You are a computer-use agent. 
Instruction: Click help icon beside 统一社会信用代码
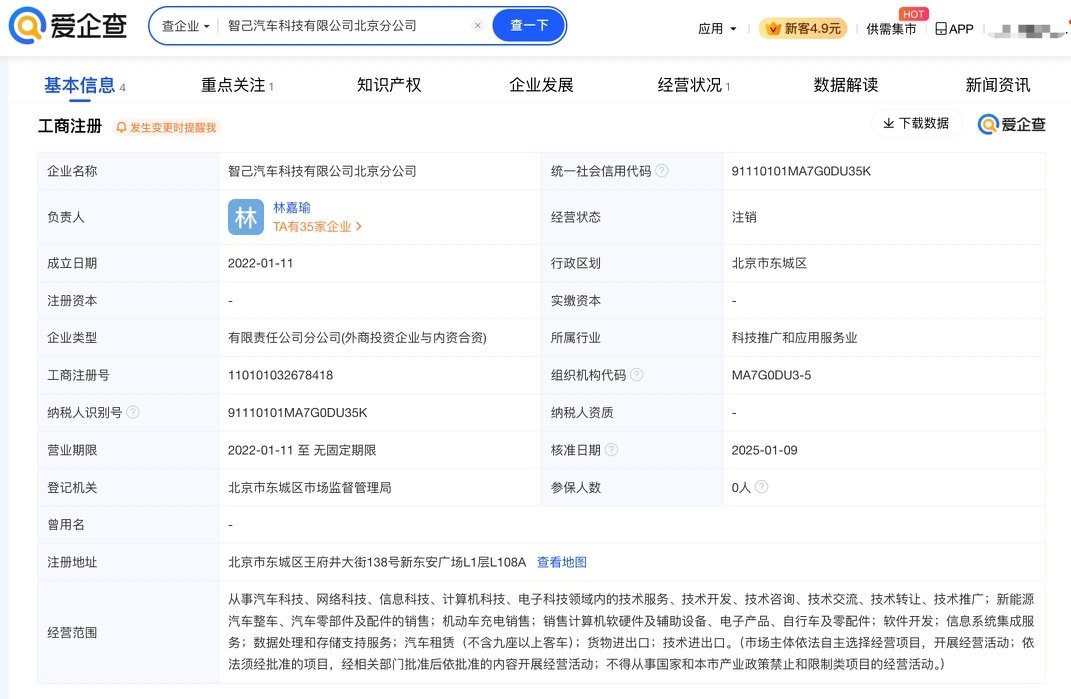pos(662,171)
